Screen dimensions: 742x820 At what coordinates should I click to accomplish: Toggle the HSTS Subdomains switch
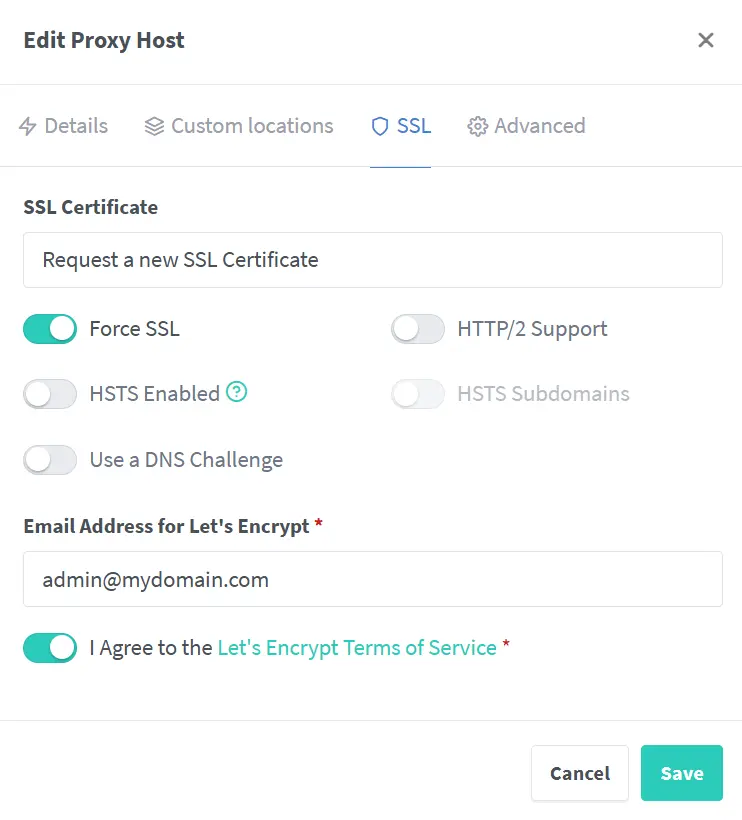coord(418,394)
